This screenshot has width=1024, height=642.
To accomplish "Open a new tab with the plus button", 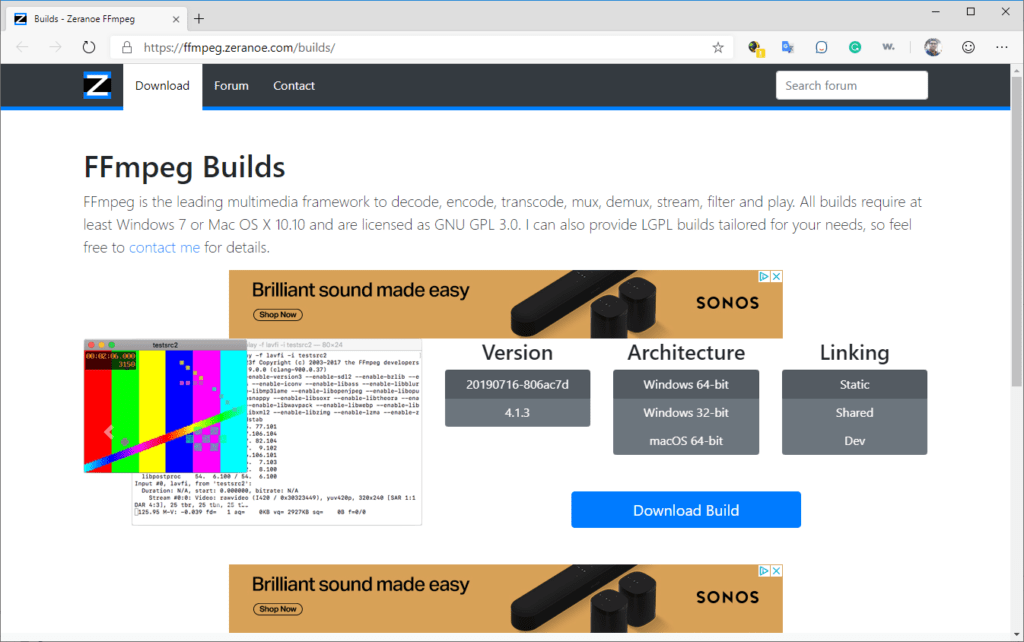I will tap(199, 19).
